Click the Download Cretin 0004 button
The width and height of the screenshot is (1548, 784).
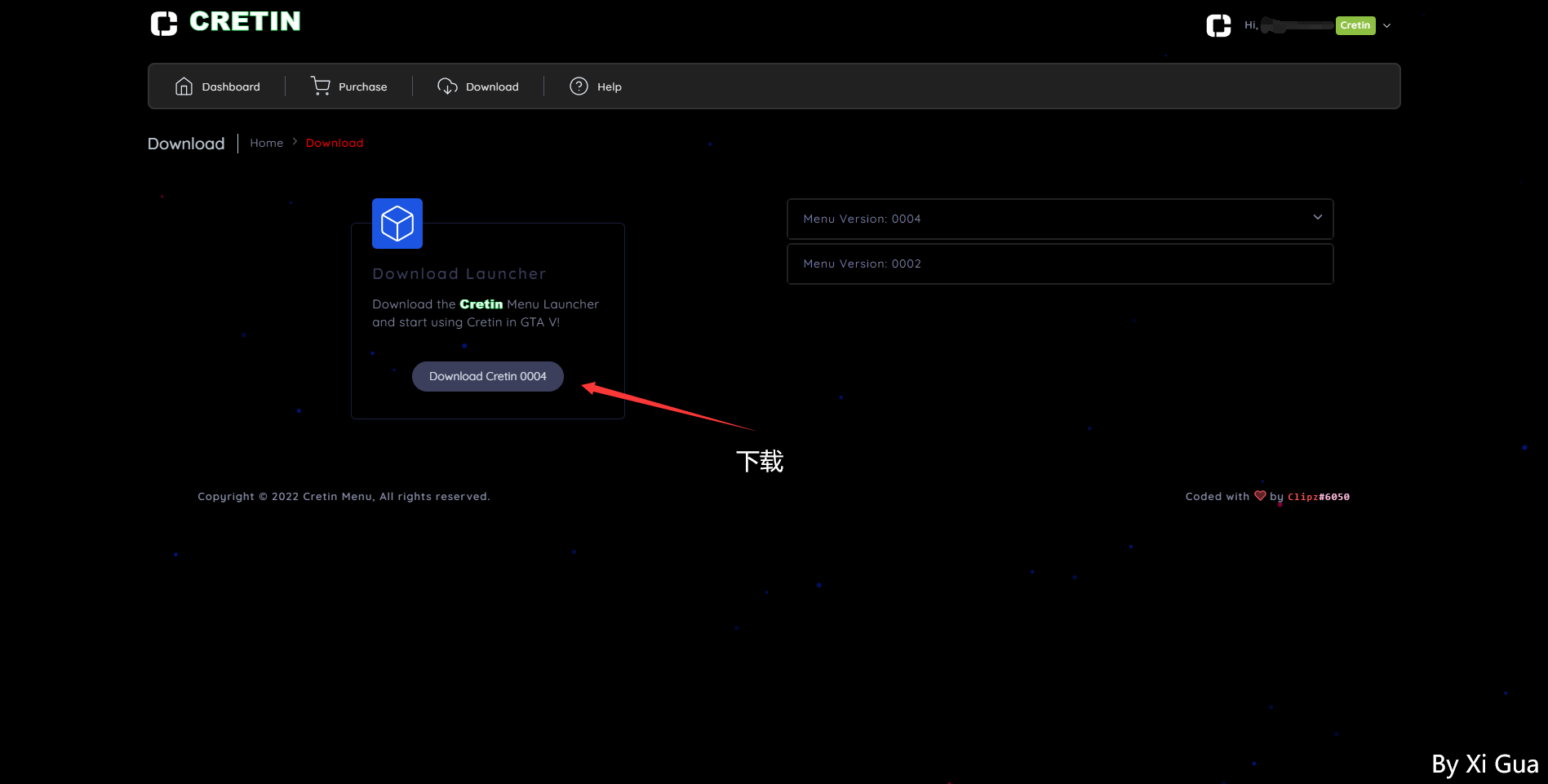(x=488, y=376)
